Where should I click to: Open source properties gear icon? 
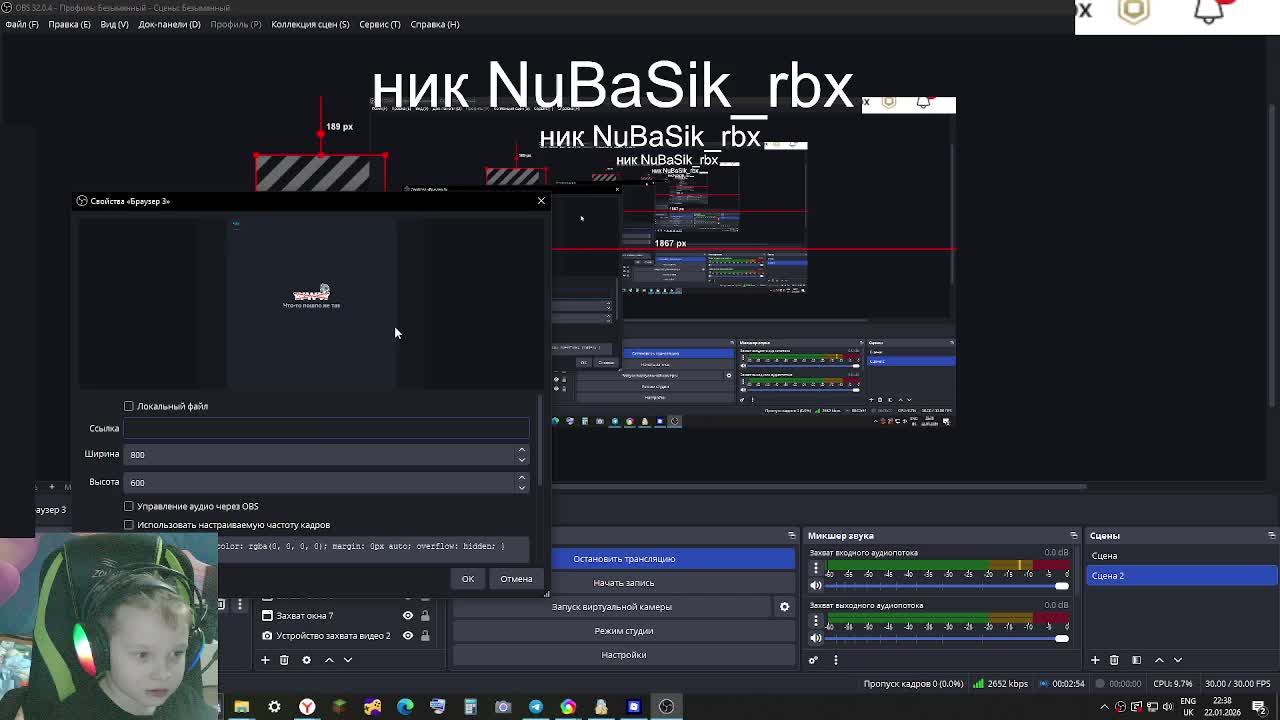(307, 660)
